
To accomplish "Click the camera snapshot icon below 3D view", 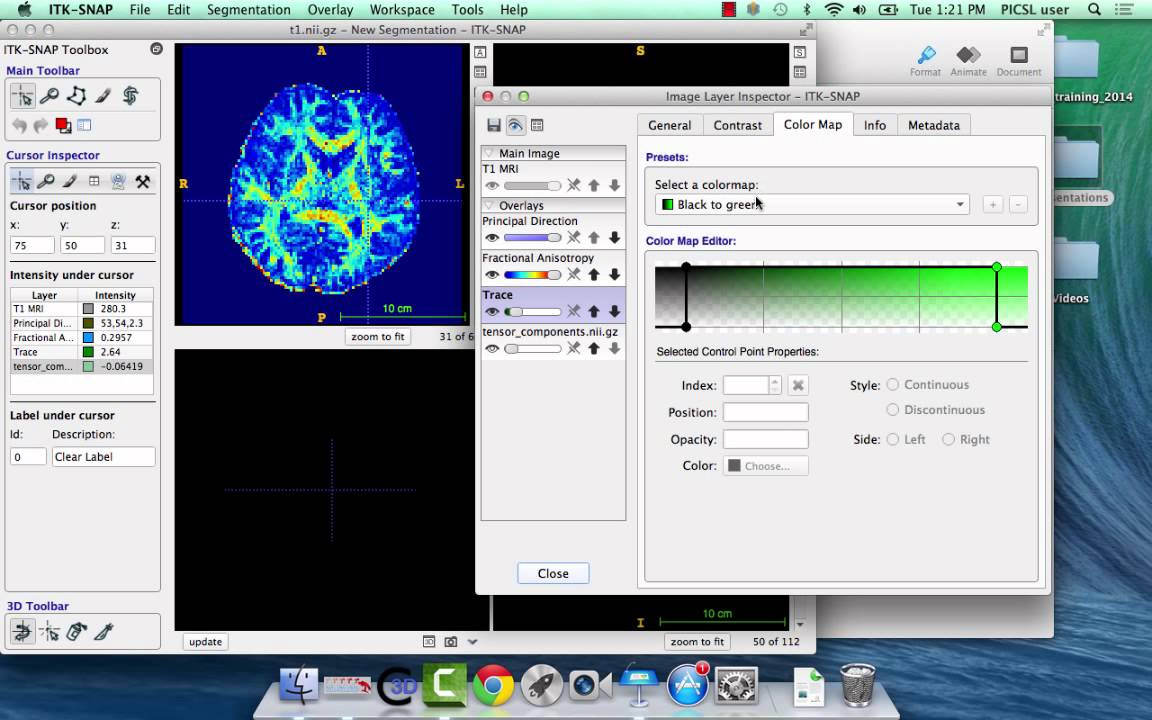I will click(x=450, y=641).
